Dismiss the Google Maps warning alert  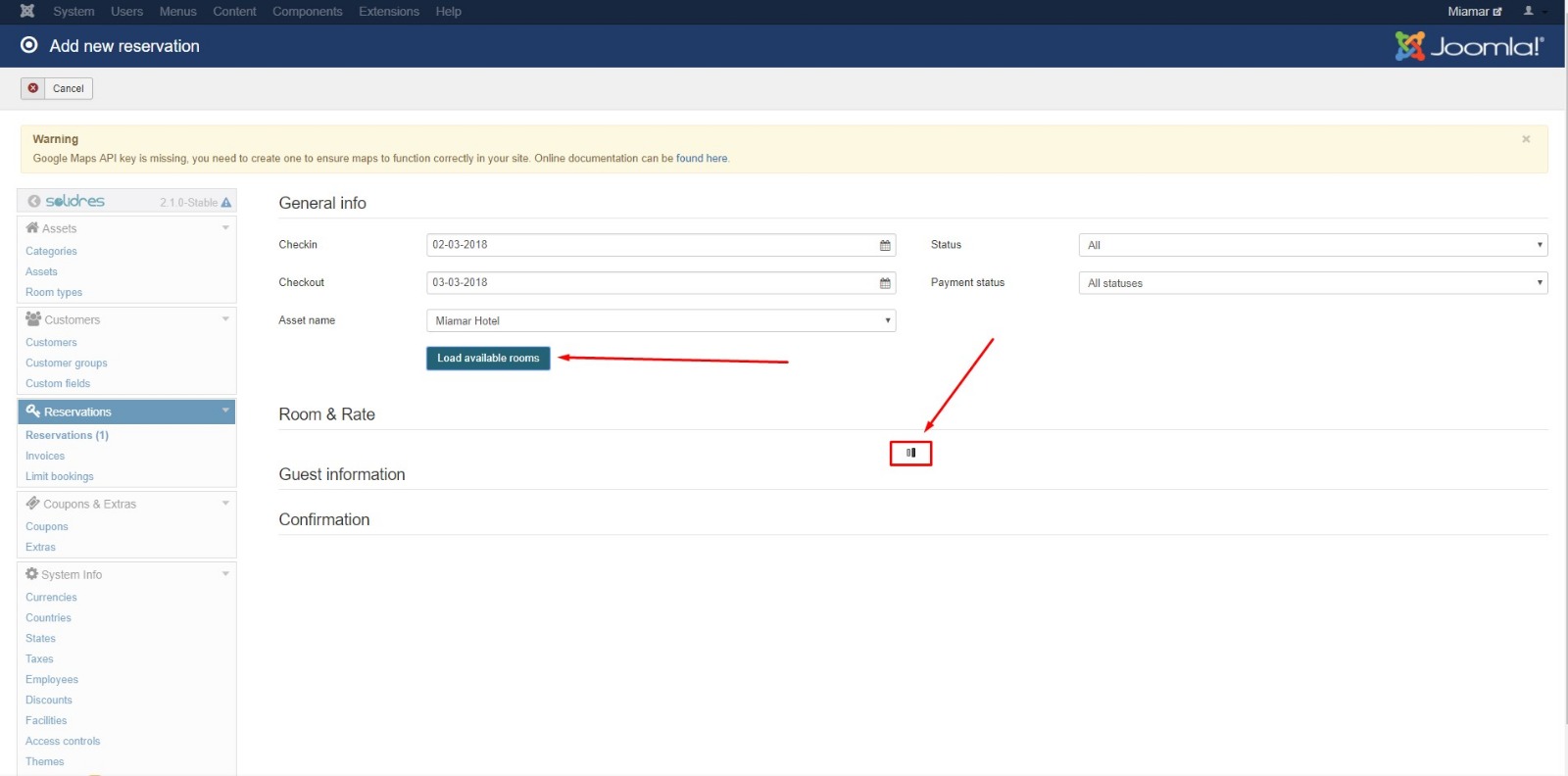[1526, 139]
